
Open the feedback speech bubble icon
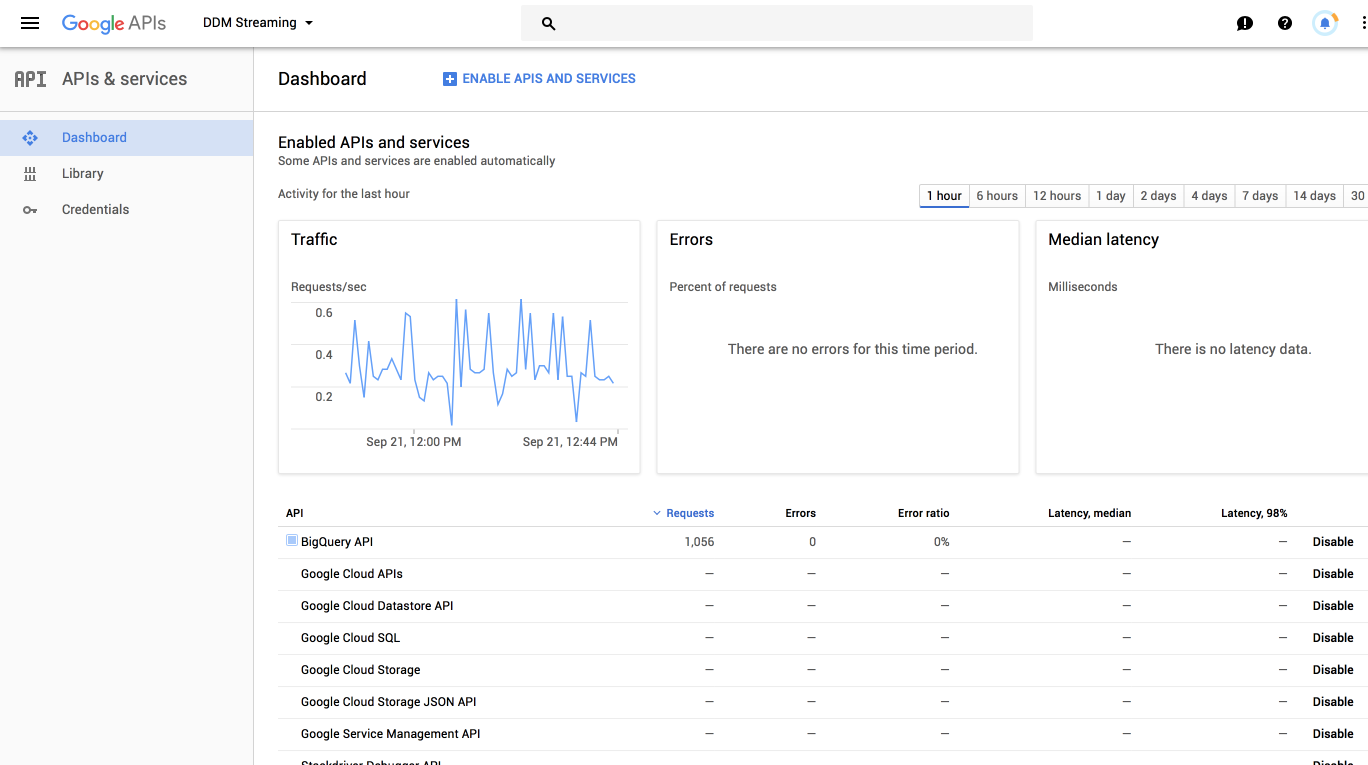[1245, 23]
